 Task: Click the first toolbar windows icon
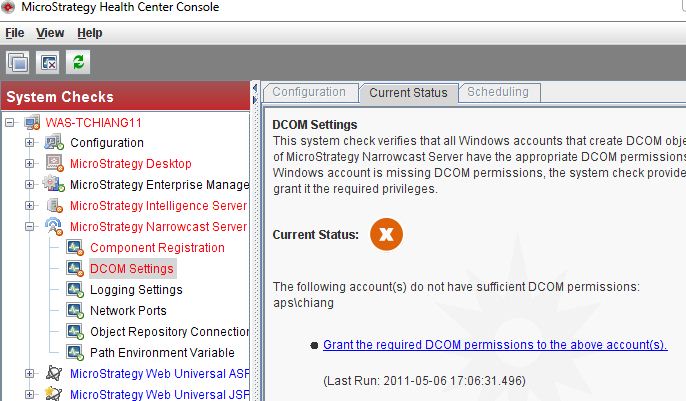[18, 62]
